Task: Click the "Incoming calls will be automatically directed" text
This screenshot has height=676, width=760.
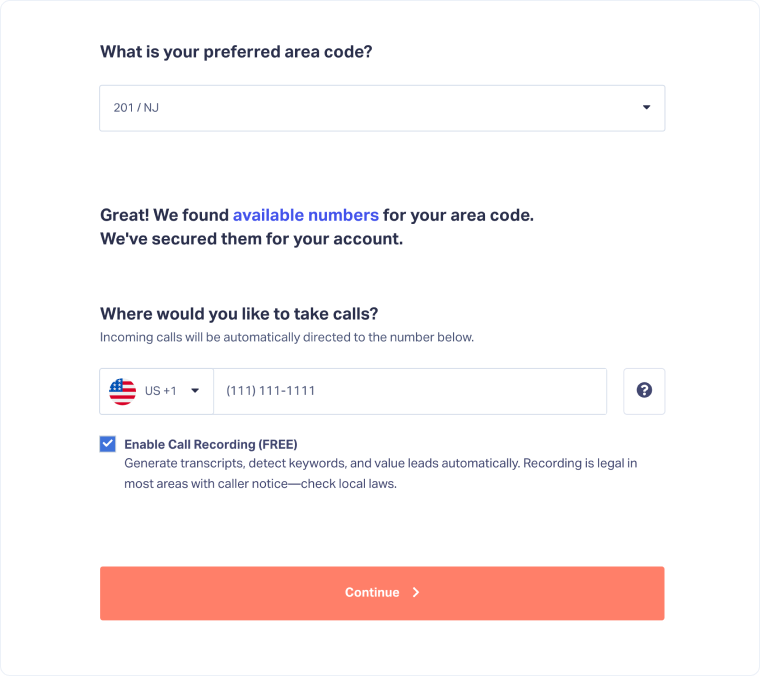Action: 287,337
